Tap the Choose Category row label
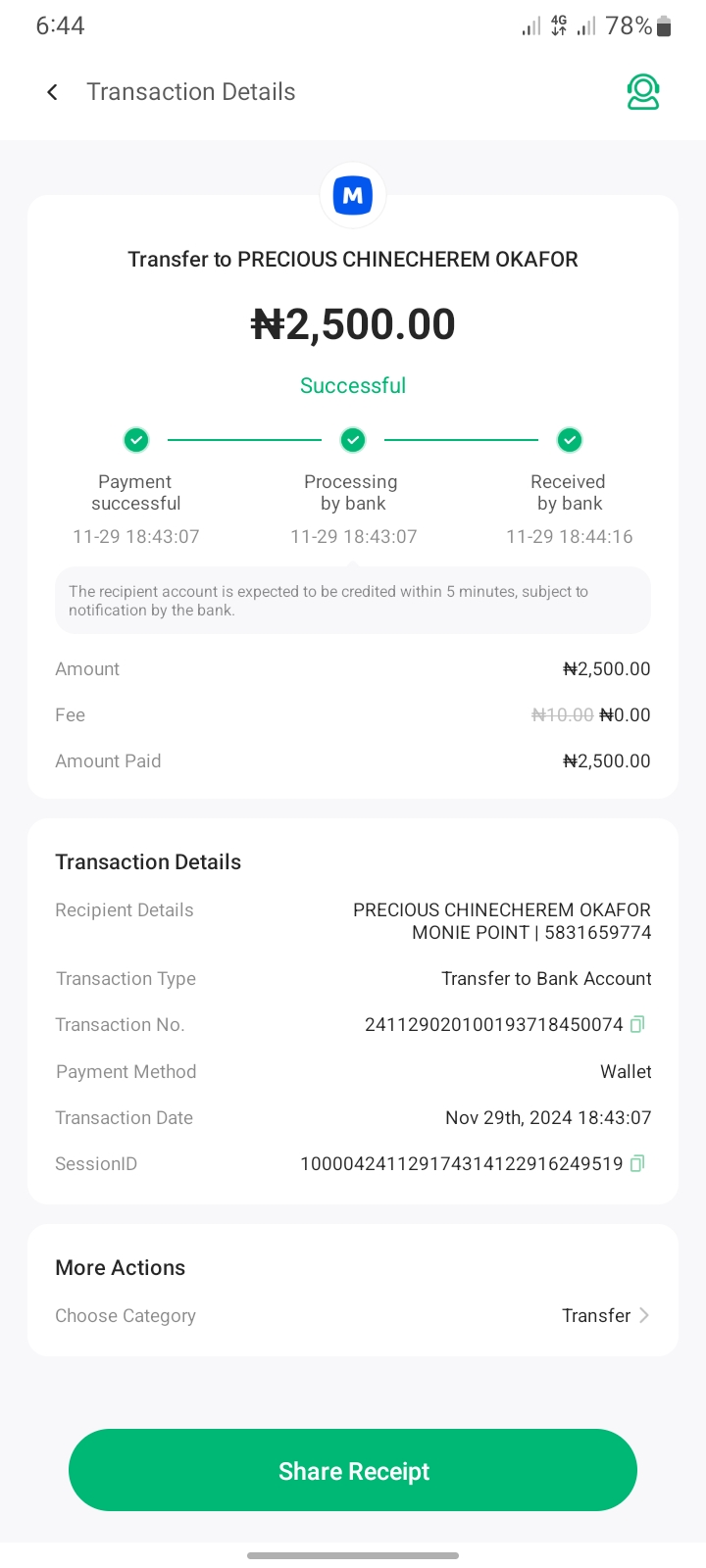706x1568 pixels. [x=126, y=1315]
